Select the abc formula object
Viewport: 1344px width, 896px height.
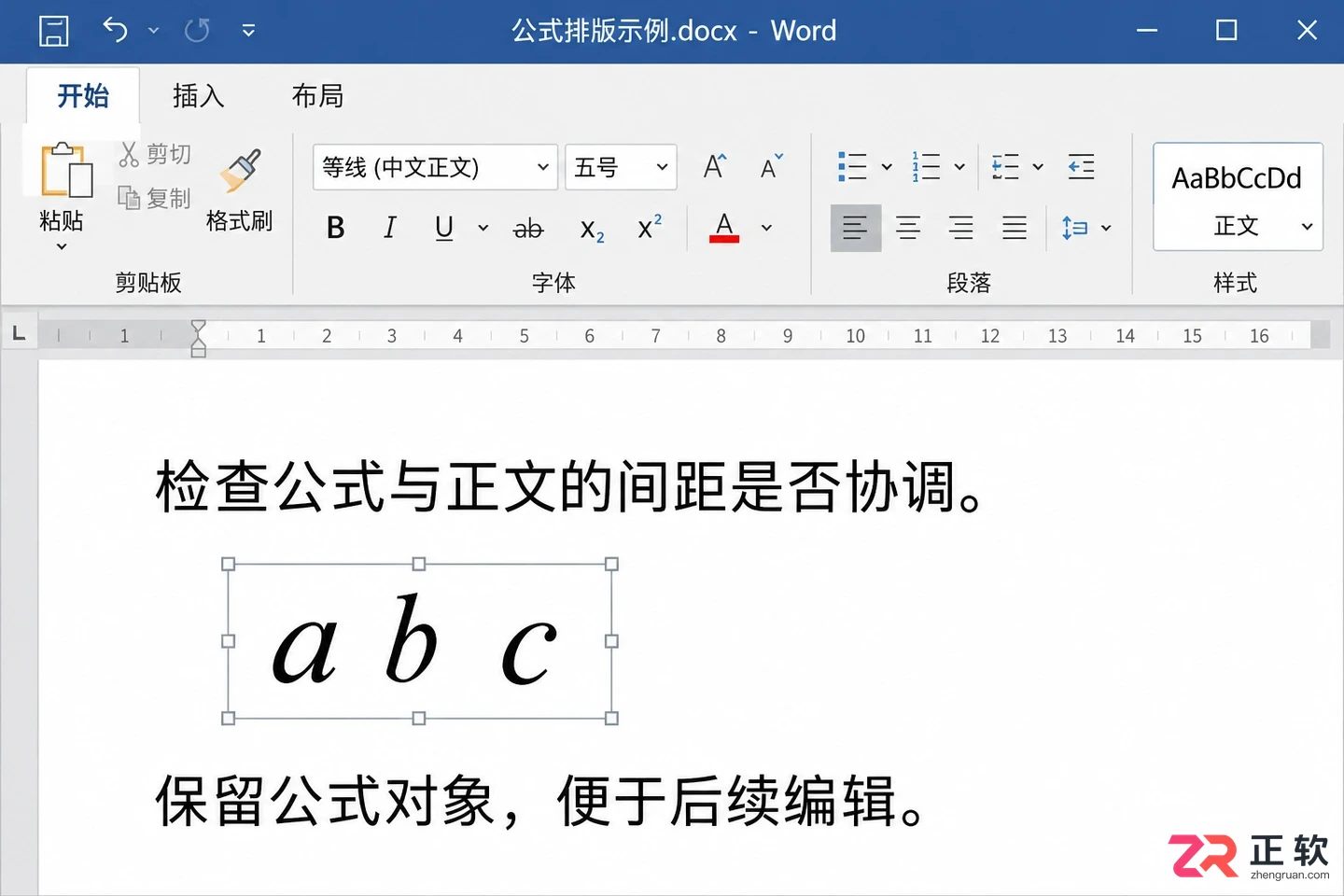419,641
